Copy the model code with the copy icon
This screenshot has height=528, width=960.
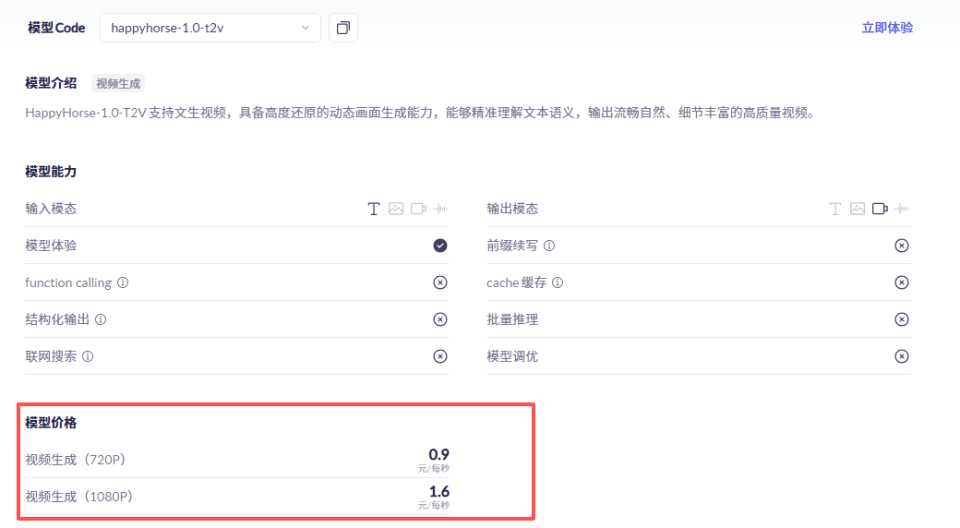point(343,28)
